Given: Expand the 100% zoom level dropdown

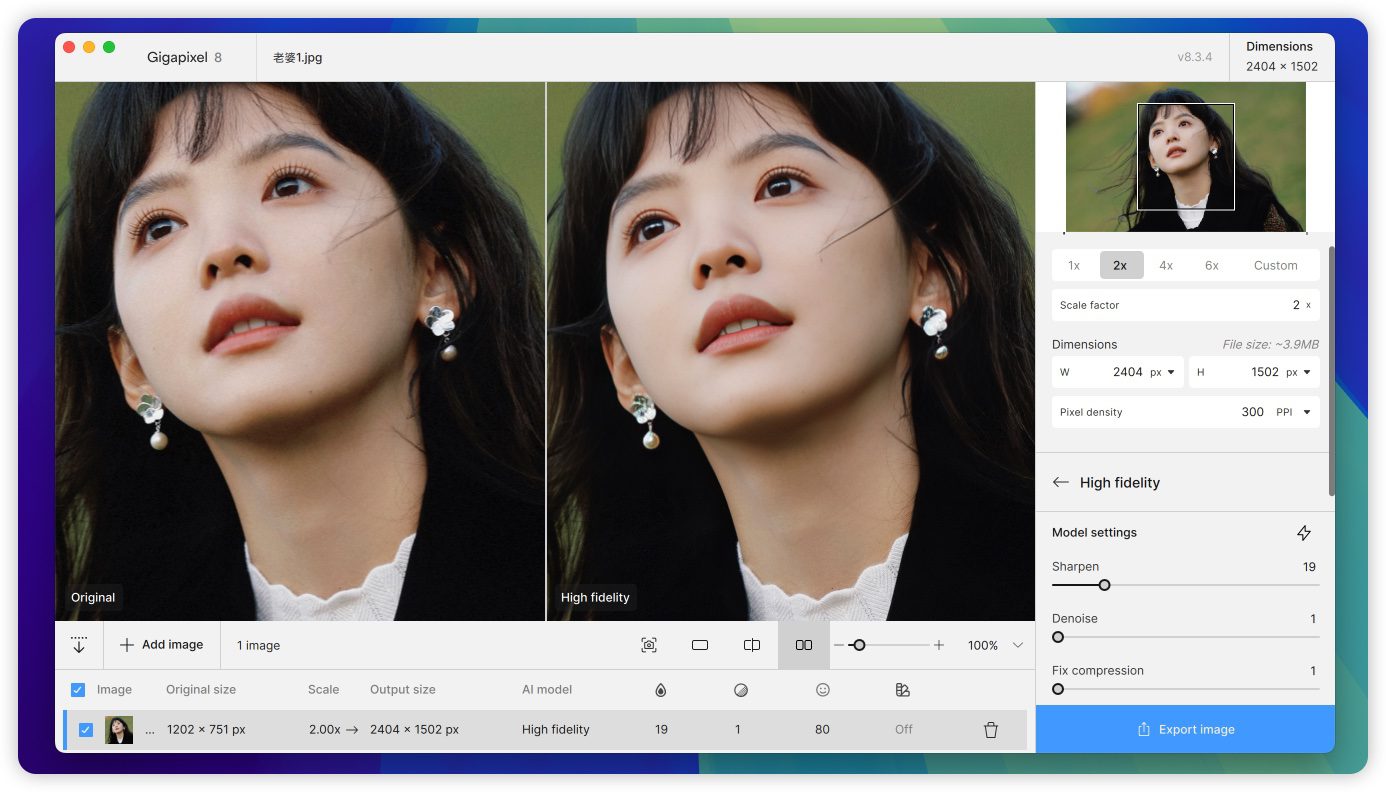Looking at the screenshot, I should (1018, 645).
